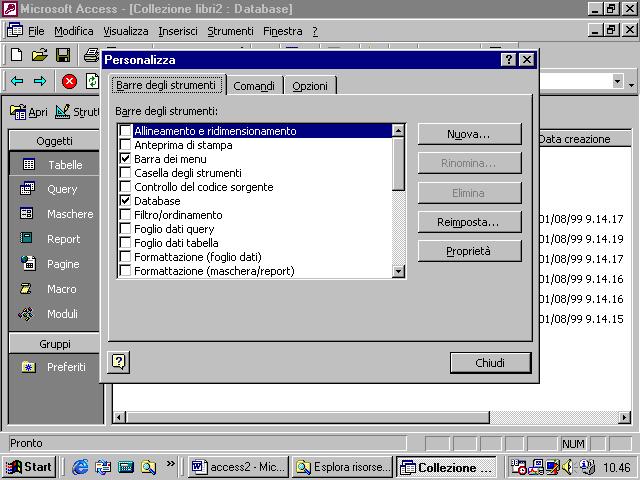
Task: Click the toolbar list scrollbar thumb
Action: 398,164
